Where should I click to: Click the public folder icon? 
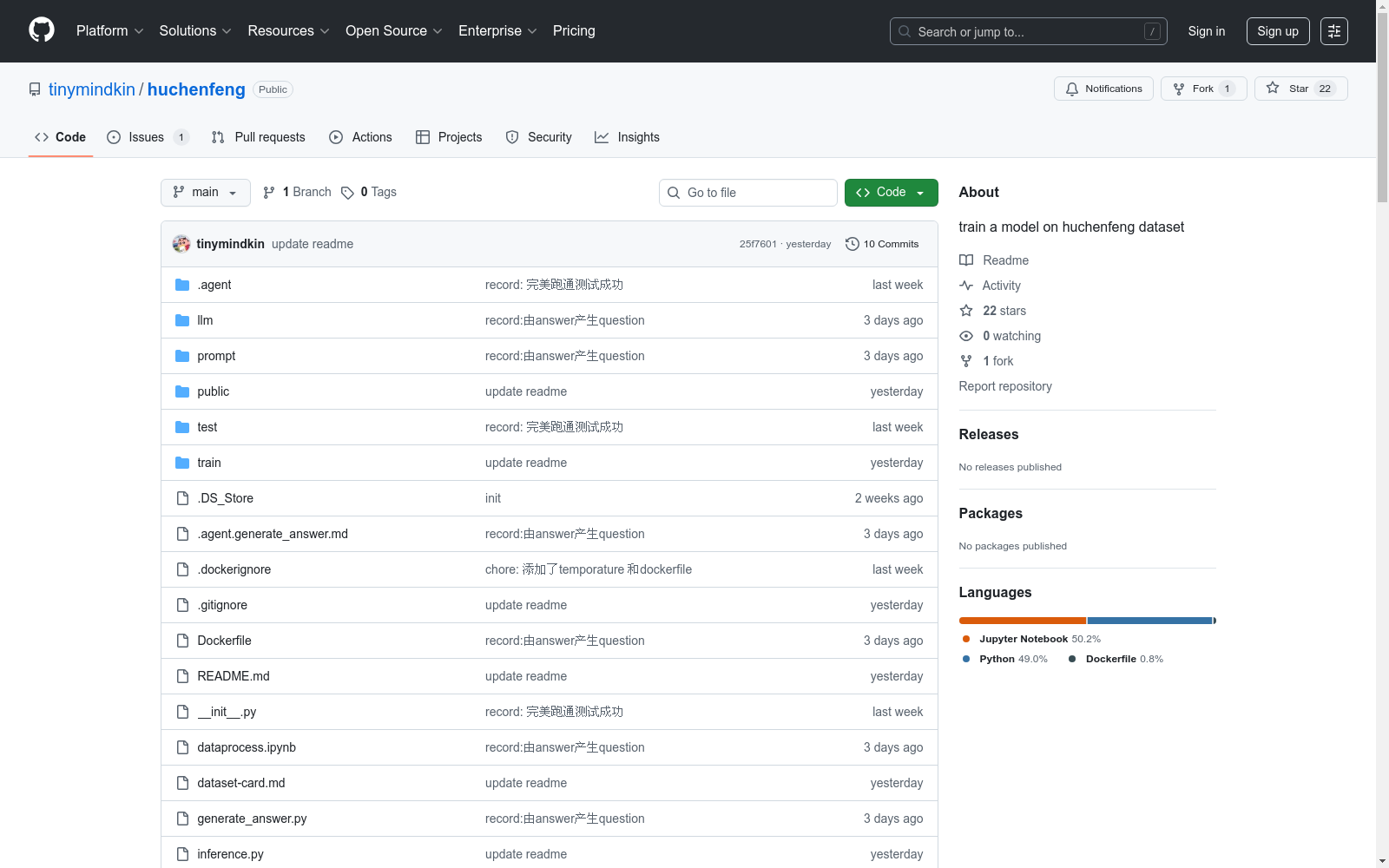pos(182,391)
